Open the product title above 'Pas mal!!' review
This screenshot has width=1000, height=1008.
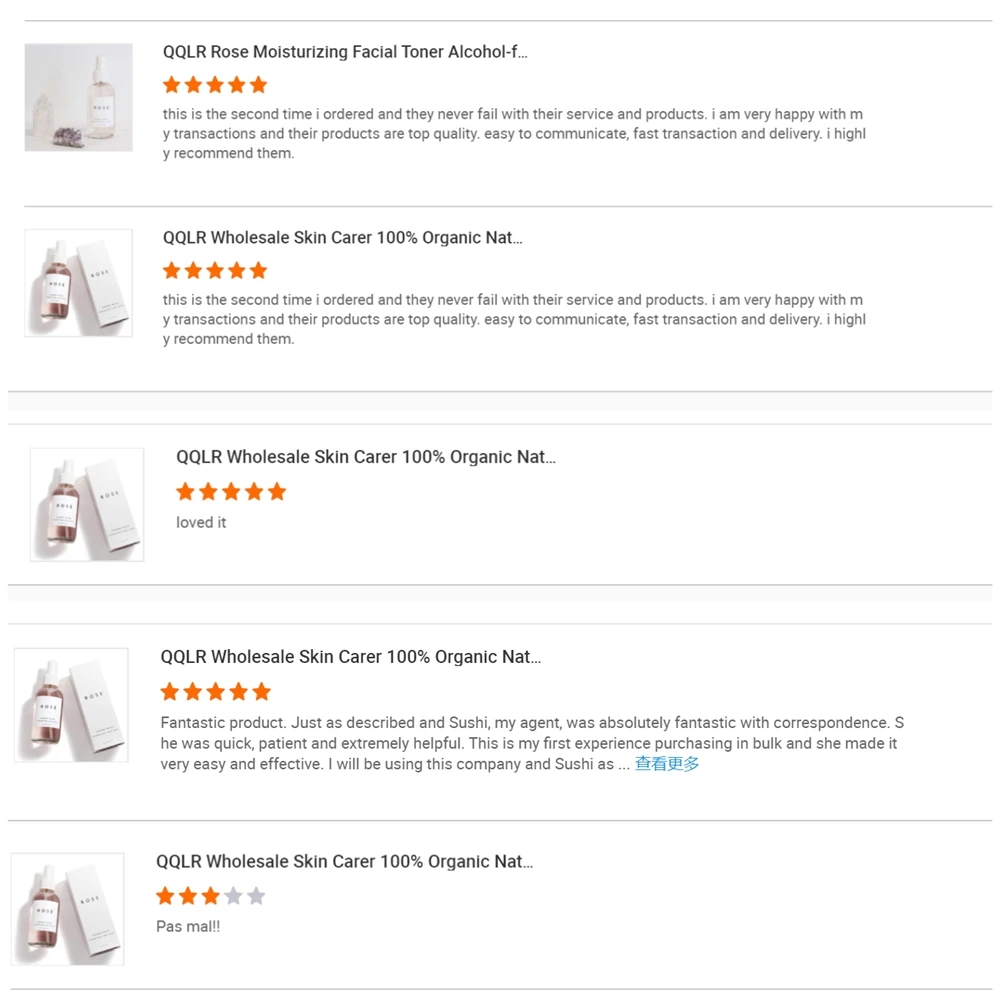coord(344,862)
